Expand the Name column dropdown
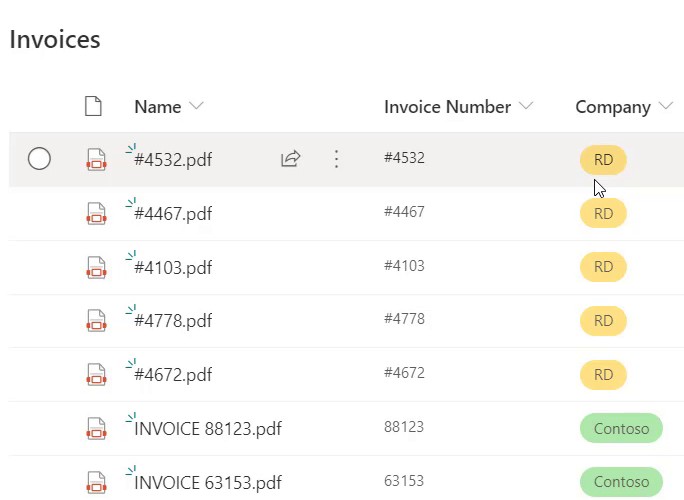 (x=197, y=106)
